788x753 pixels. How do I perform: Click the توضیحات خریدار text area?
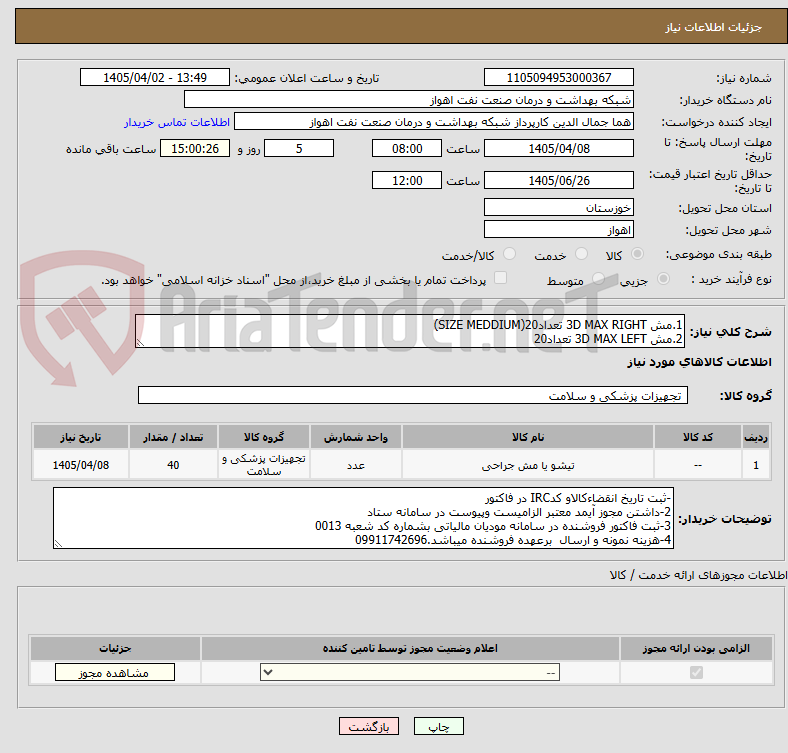pyautogui.click(x=363, y=518)
